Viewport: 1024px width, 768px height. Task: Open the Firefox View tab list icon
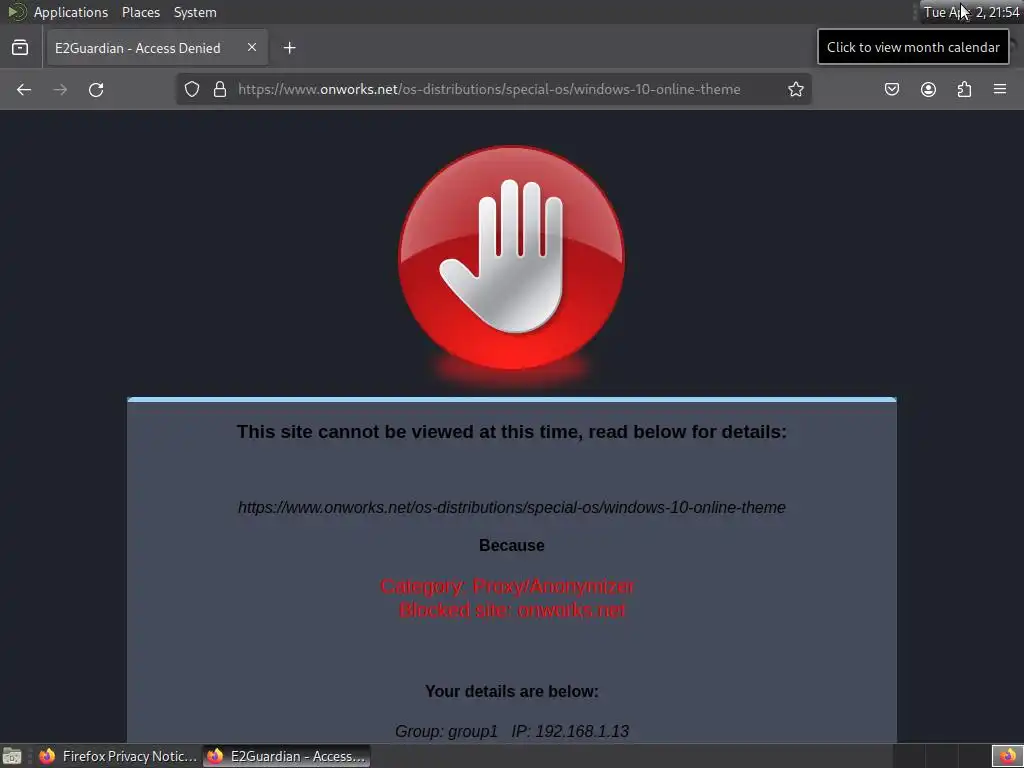(x=20, y=48)
